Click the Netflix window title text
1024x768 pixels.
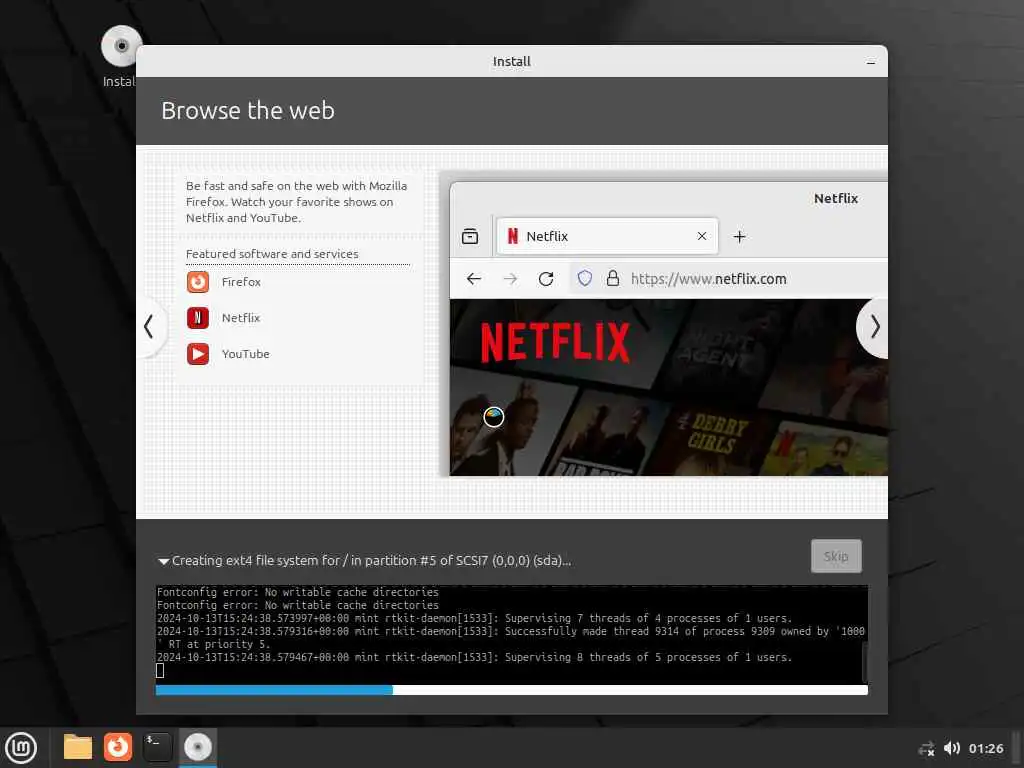[x=836, y=199]
